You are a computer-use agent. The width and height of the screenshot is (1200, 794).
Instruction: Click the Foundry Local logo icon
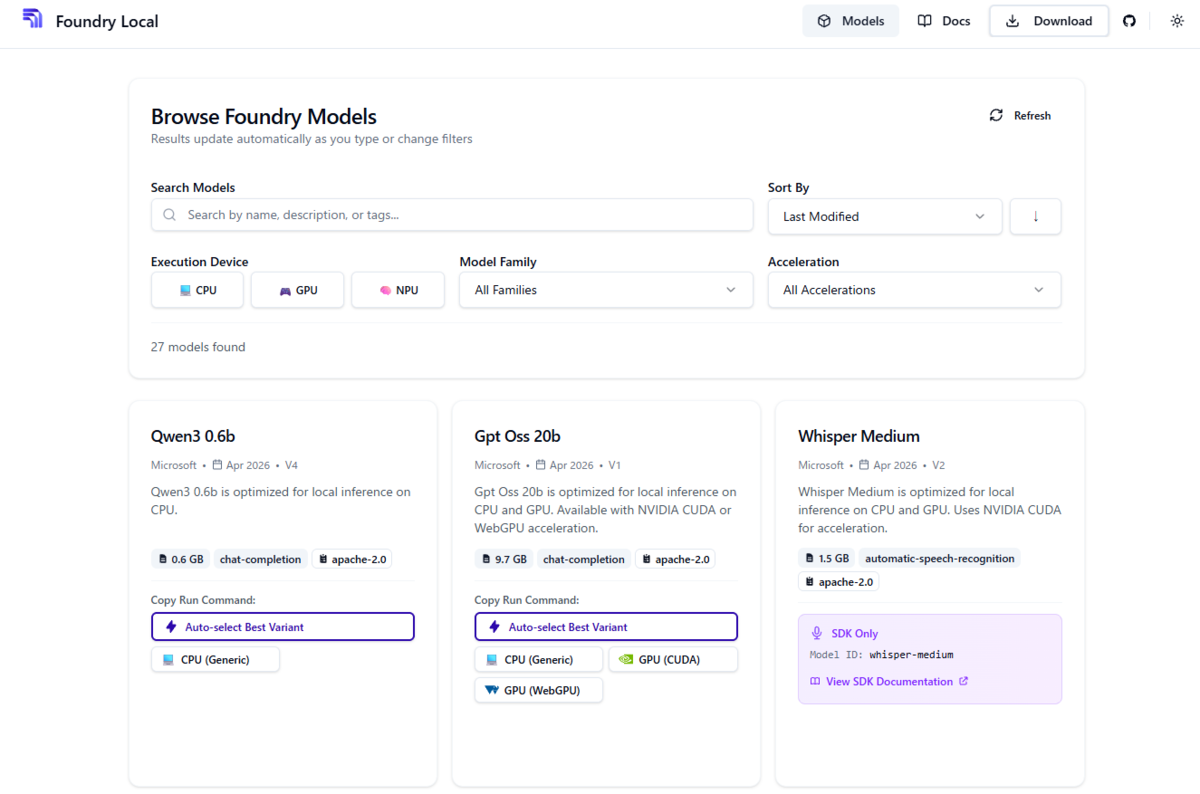click(x=33, y=19)
